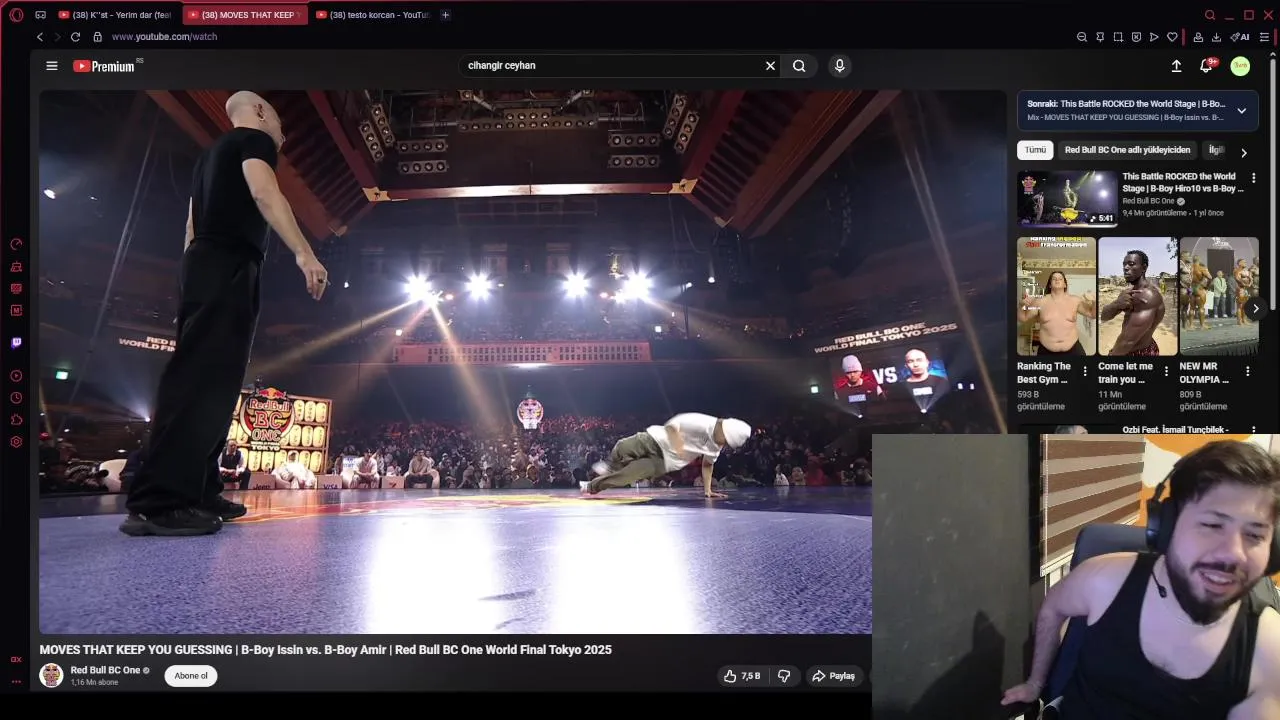Show more filter chips with right chevron
1280x720 pixels.
pyautogui.click(x=1243, y=153)
